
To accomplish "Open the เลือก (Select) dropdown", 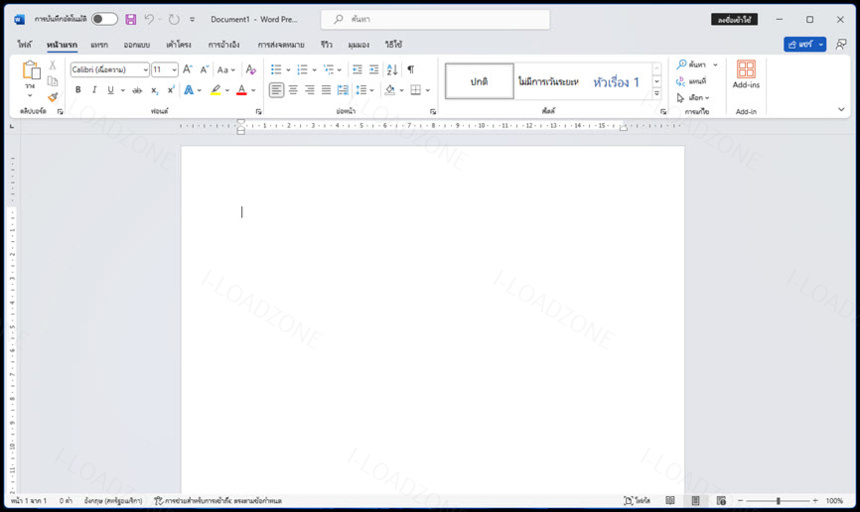I will click(x=693, y=98).
